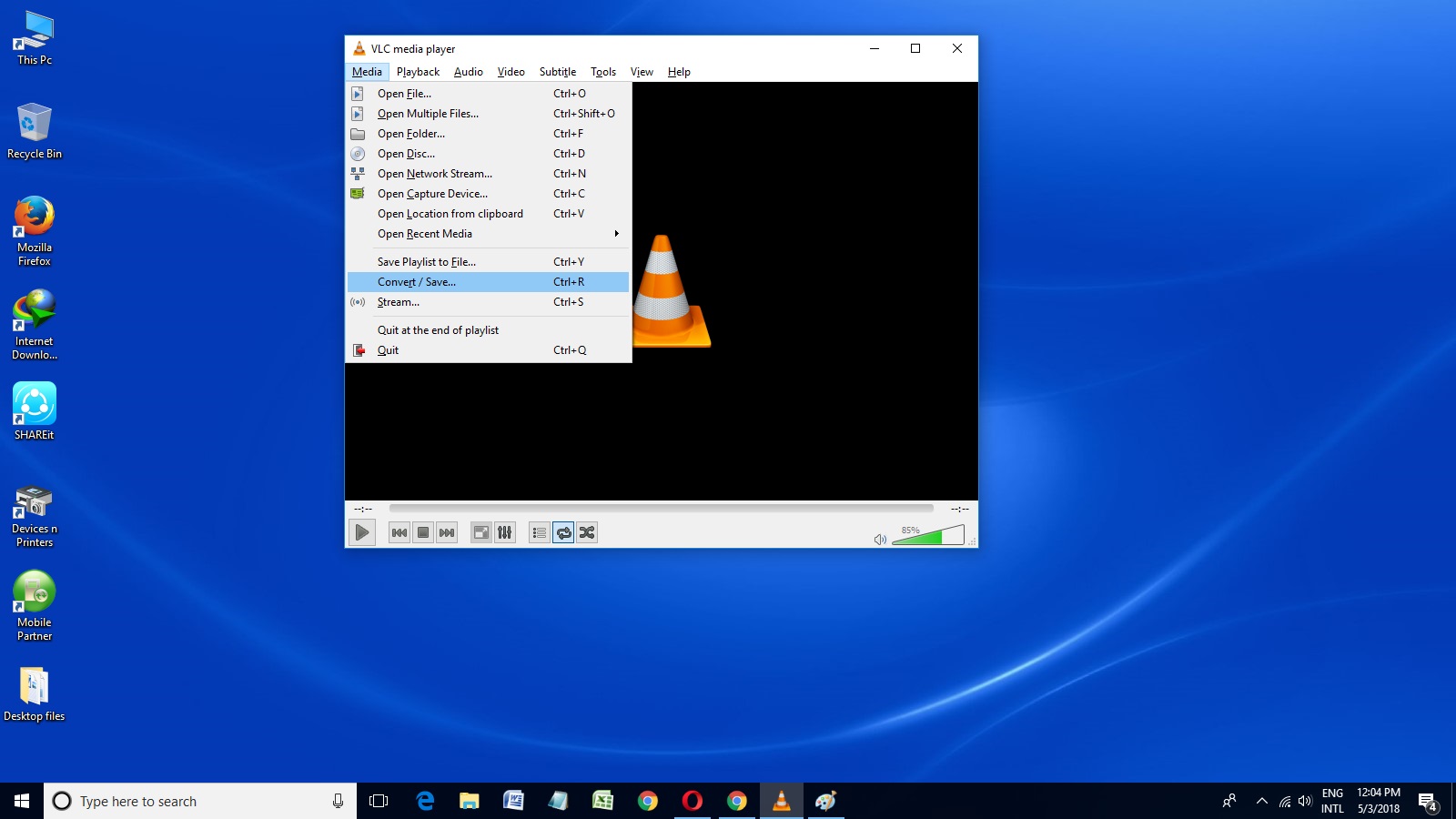Open File Explorer from taskbar
The image size is (1456, 819).
click(x=469, y=801)
